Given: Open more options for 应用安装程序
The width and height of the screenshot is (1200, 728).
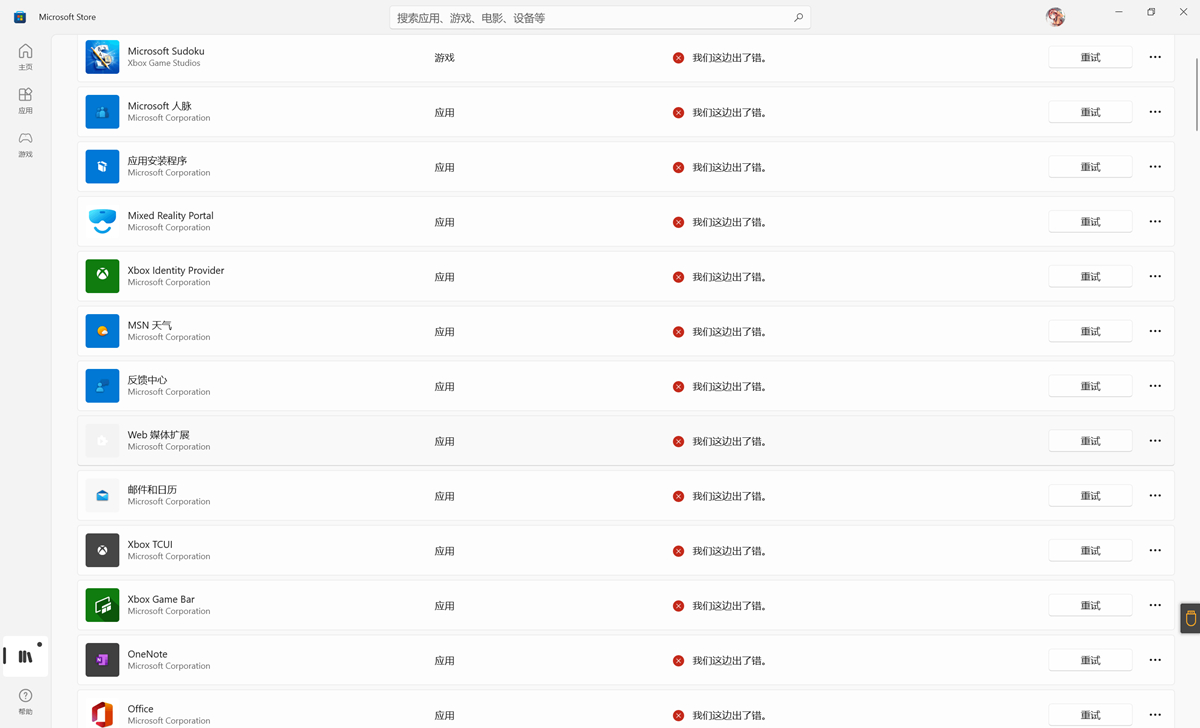Looking at the screenshot, I should (1155, 167).
